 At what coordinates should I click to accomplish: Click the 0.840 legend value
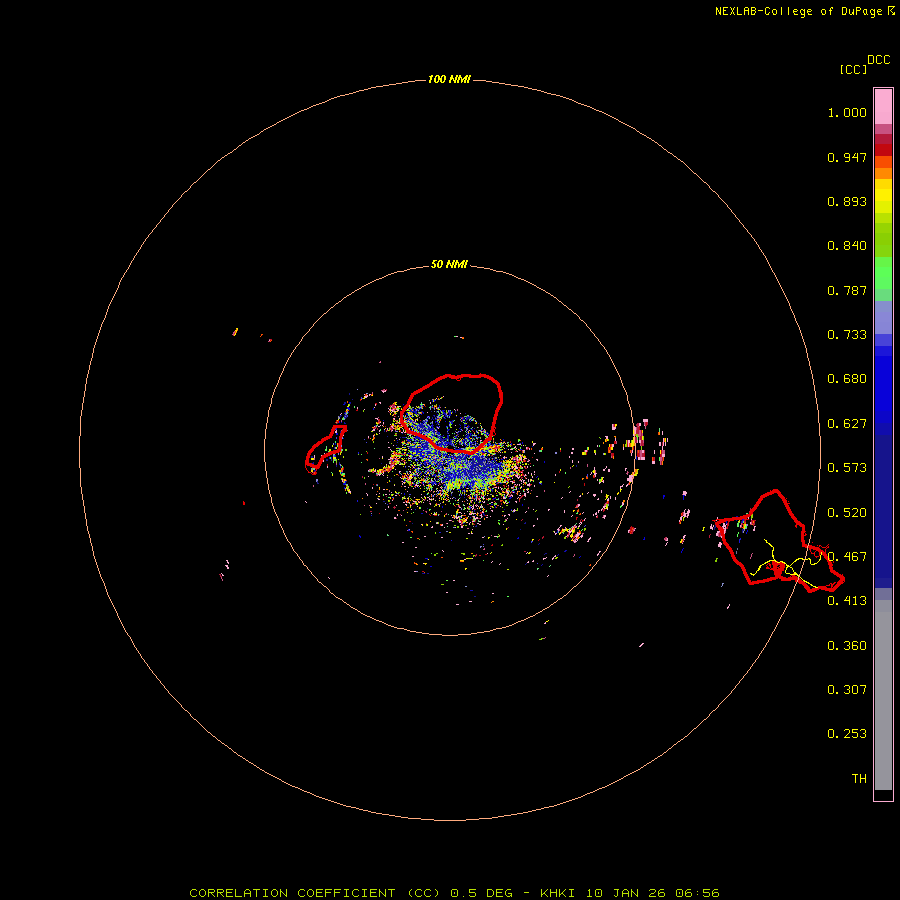click(x=847, y=246)
